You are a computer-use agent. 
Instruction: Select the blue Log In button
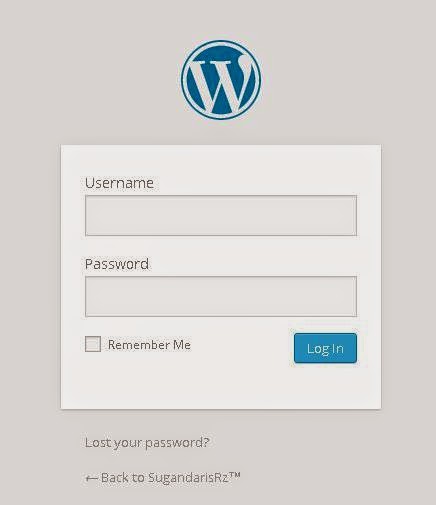point(325,348)
